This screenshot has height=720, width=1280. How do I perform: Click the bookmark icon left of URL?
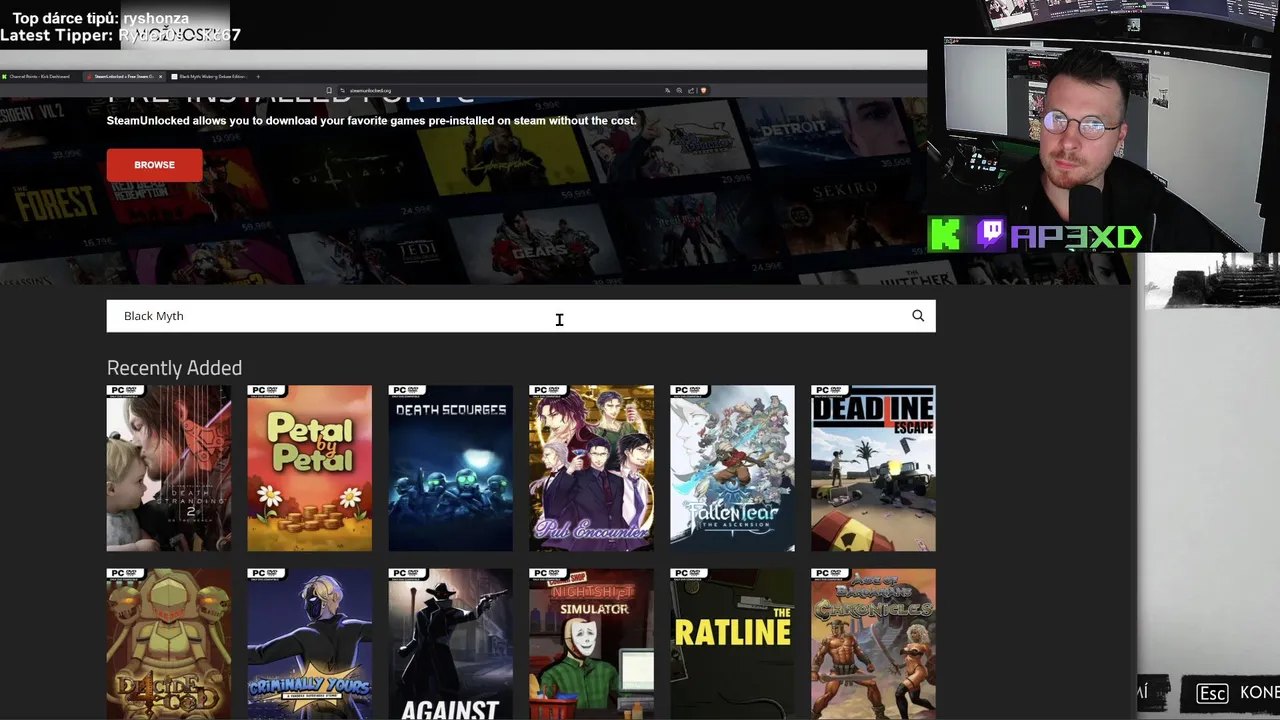click(329, 90)
